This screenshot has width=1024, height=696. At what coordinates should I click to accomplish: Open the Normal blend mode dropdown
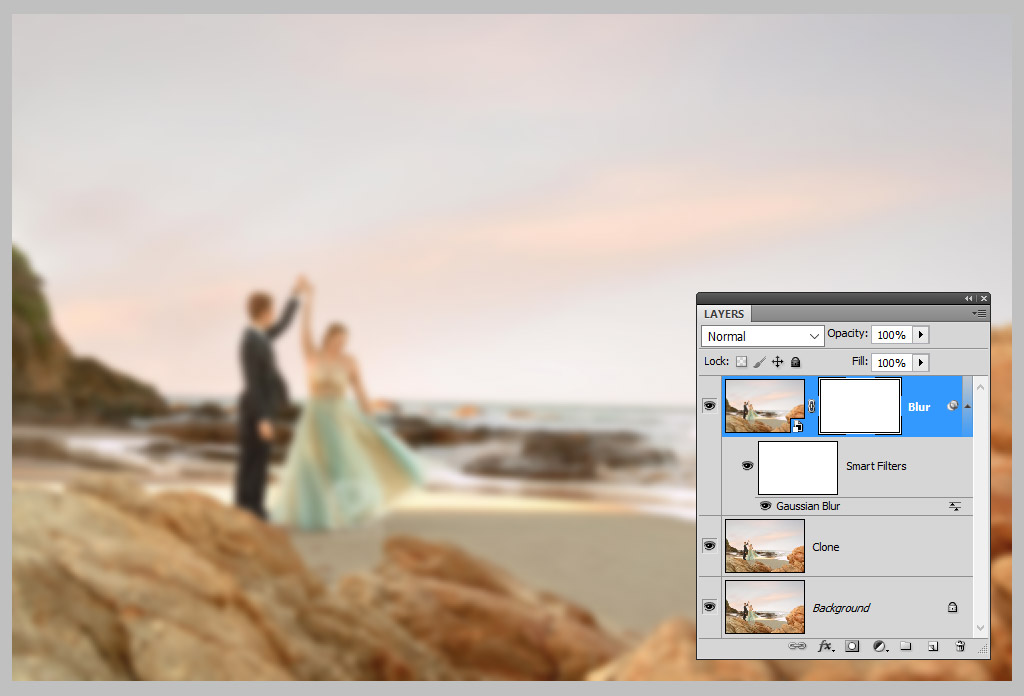tap(762, 336)
